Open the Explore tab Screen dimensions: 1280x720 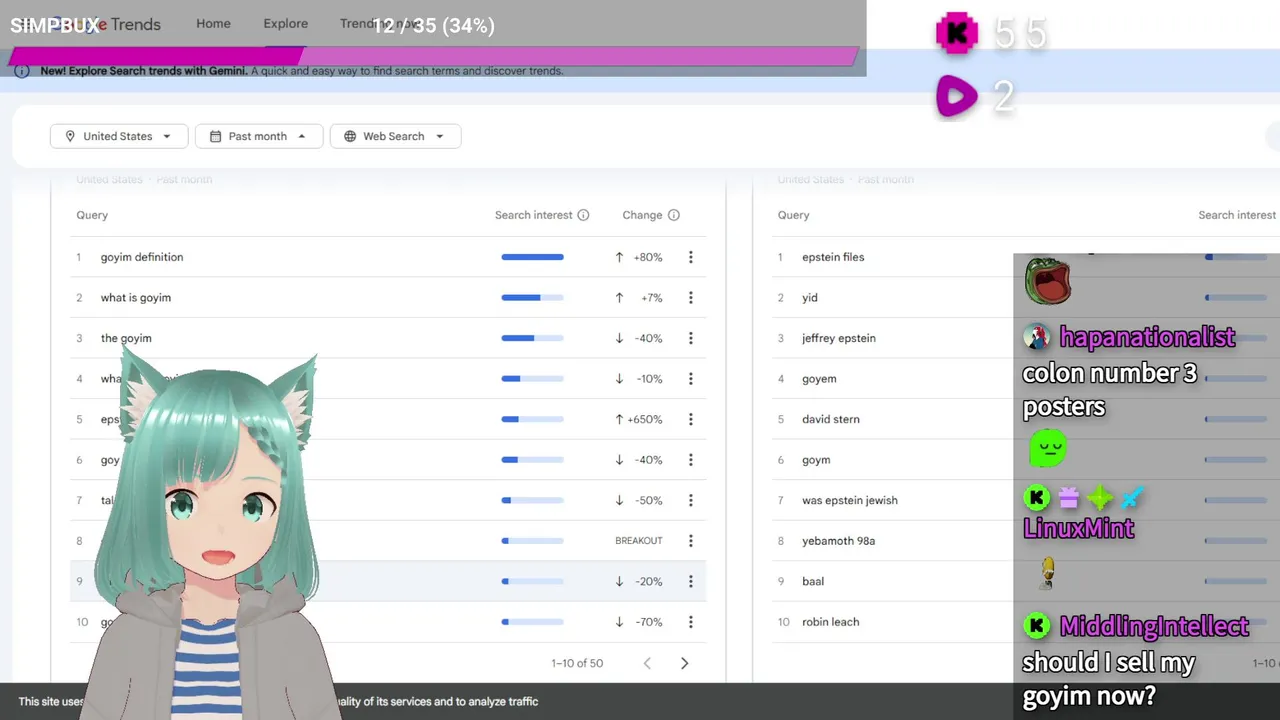(286, 23)
